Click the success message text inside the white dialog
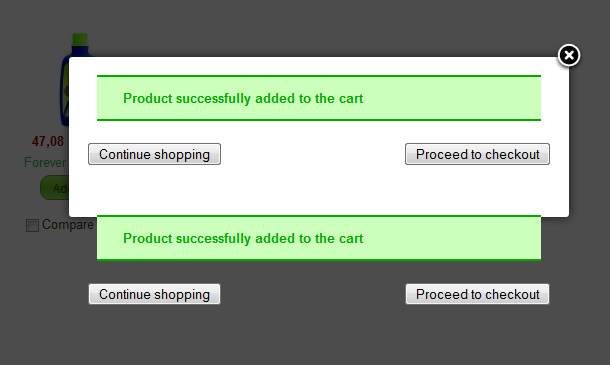Viewport: 610px width, 365px height. [243, 98]
